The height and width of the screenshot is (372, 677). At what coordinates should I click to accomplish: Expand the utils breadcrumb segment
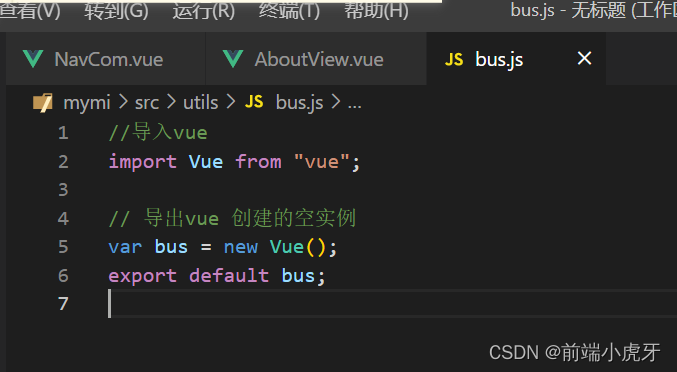[200, 103]
